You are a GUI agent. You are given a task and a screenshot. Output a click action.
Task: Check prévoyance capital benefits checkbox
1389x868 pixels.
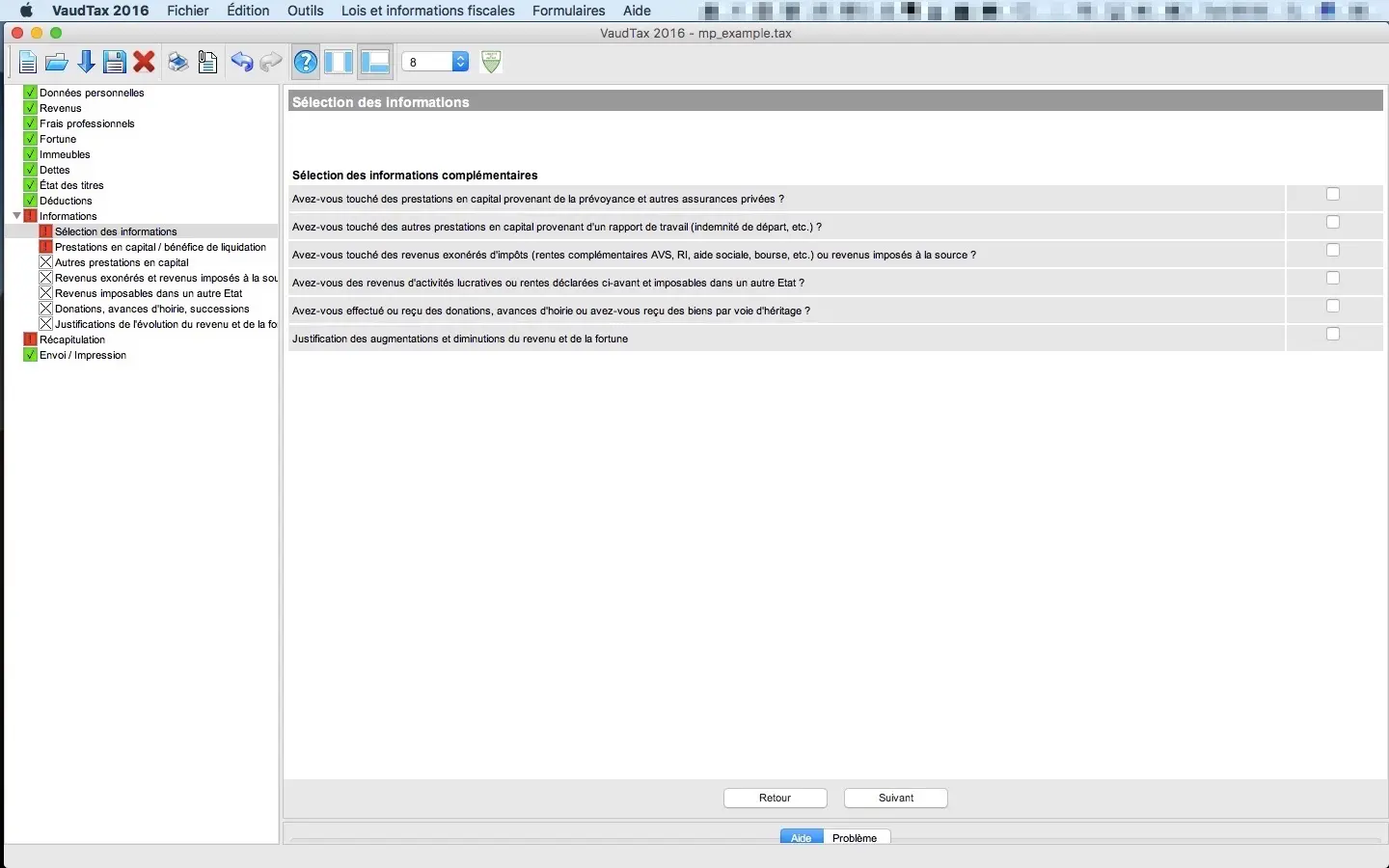coord(1333,194)
